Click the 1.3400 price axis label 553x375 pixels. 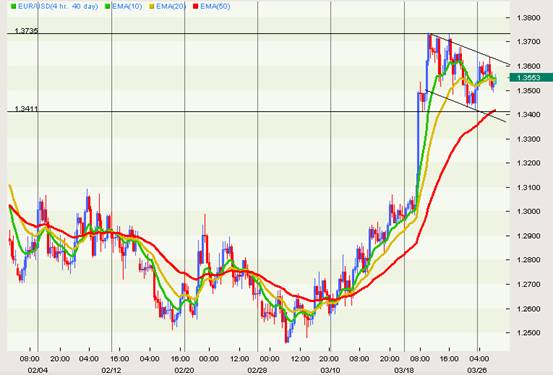[x=528, y=115]
